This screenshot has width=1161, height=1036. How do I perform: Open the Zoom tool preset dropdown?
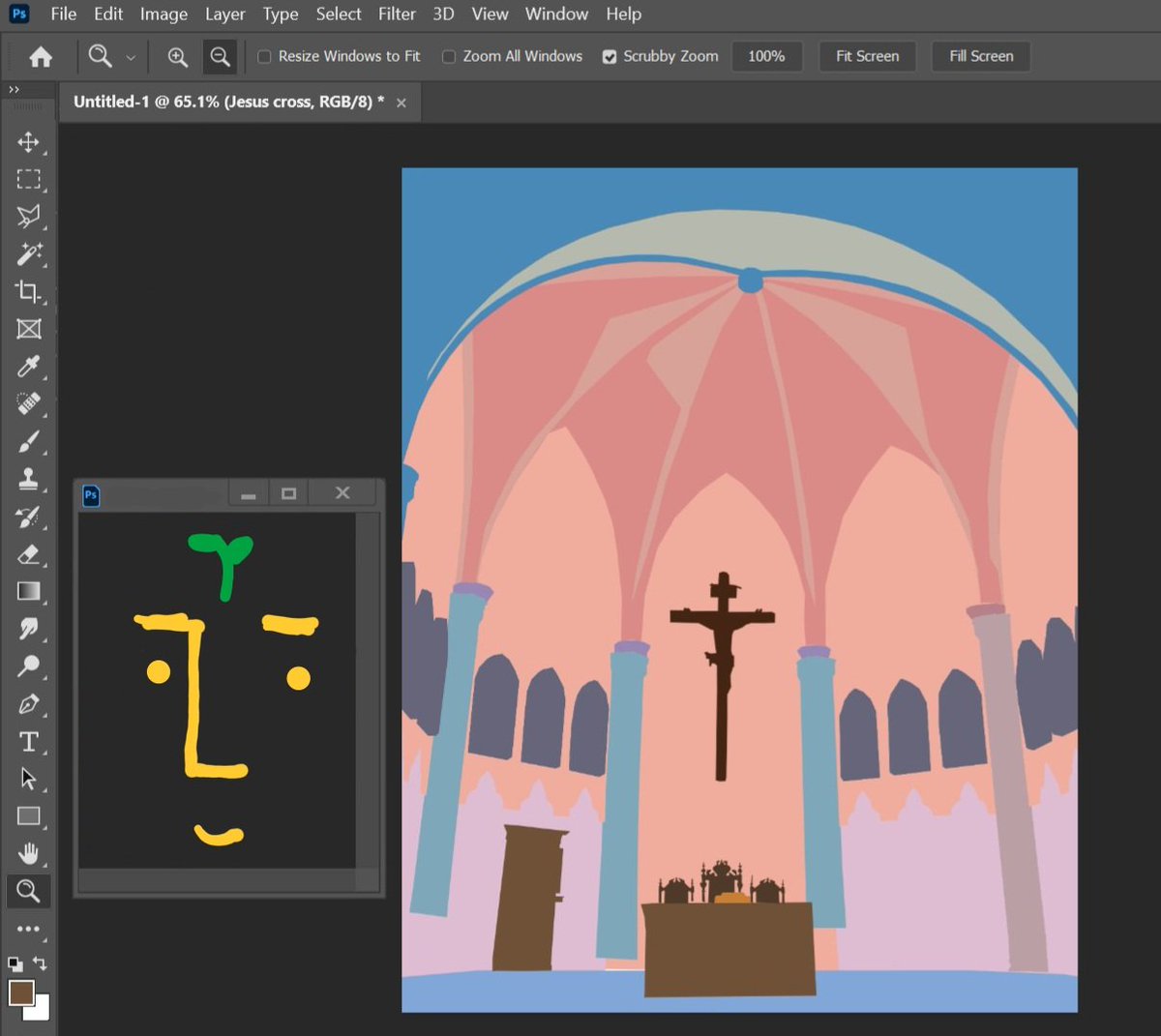click(x=131, y=56)
